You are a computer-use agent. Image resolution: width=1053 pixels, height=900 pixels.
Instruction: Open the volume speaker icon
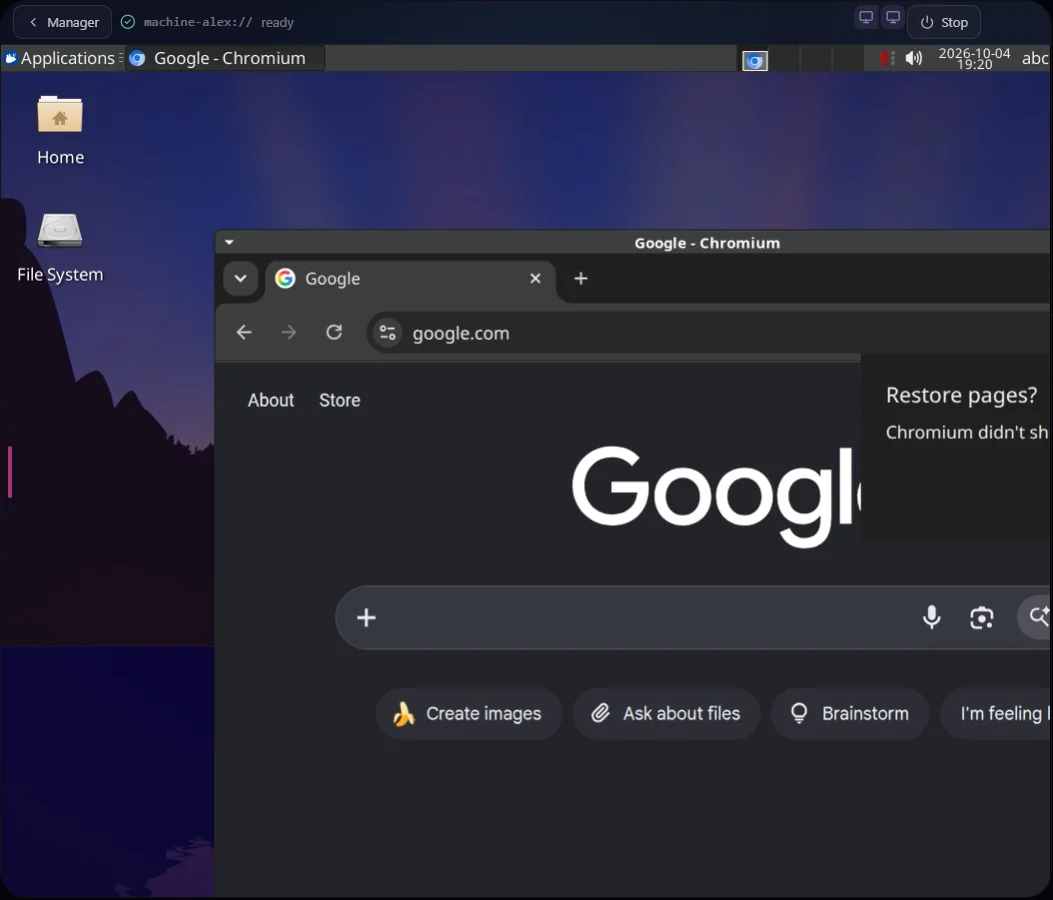click(x=913, y=58)
